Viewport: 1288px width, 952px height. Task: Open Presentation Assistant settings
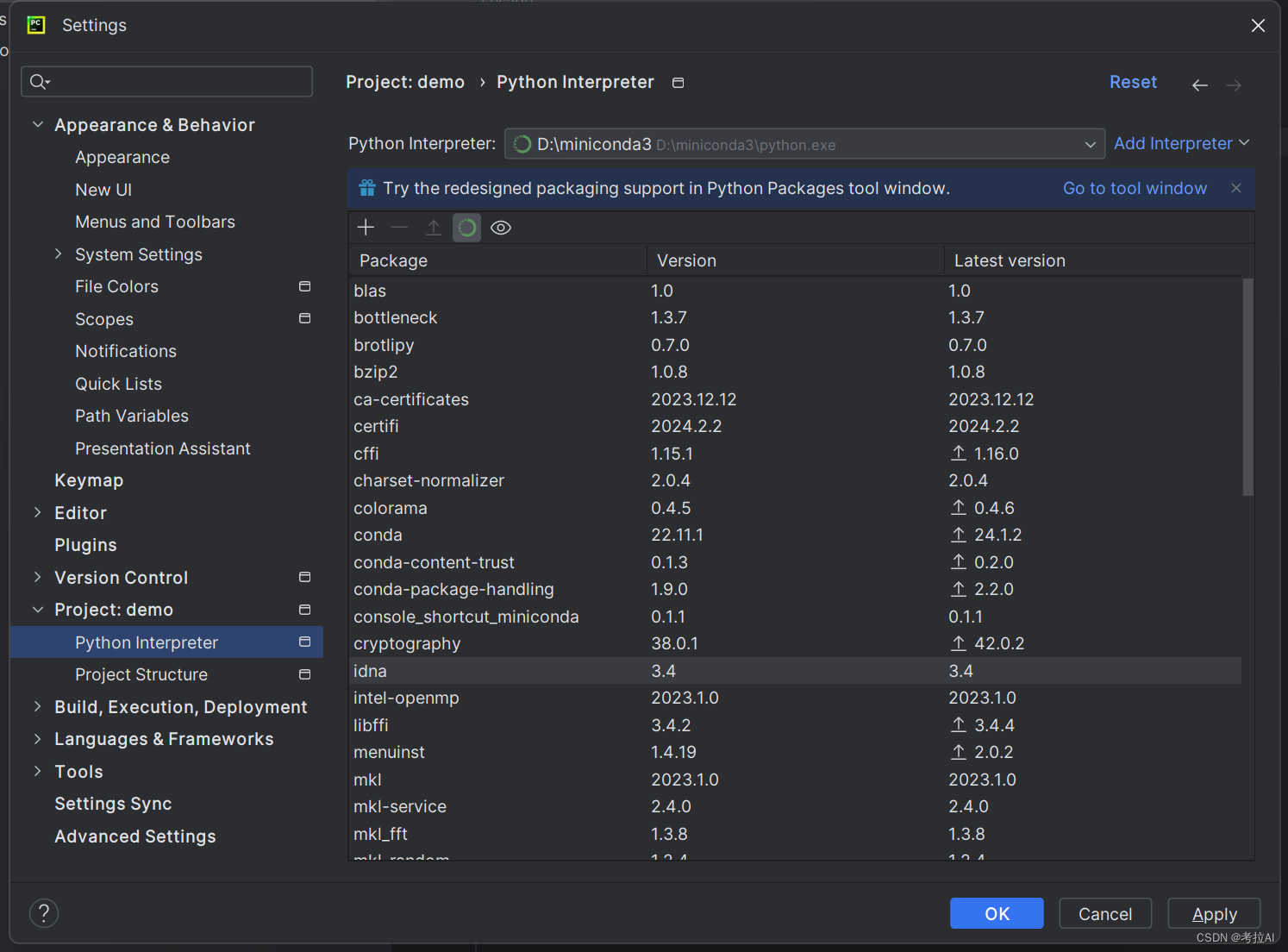tap(163, 448)
